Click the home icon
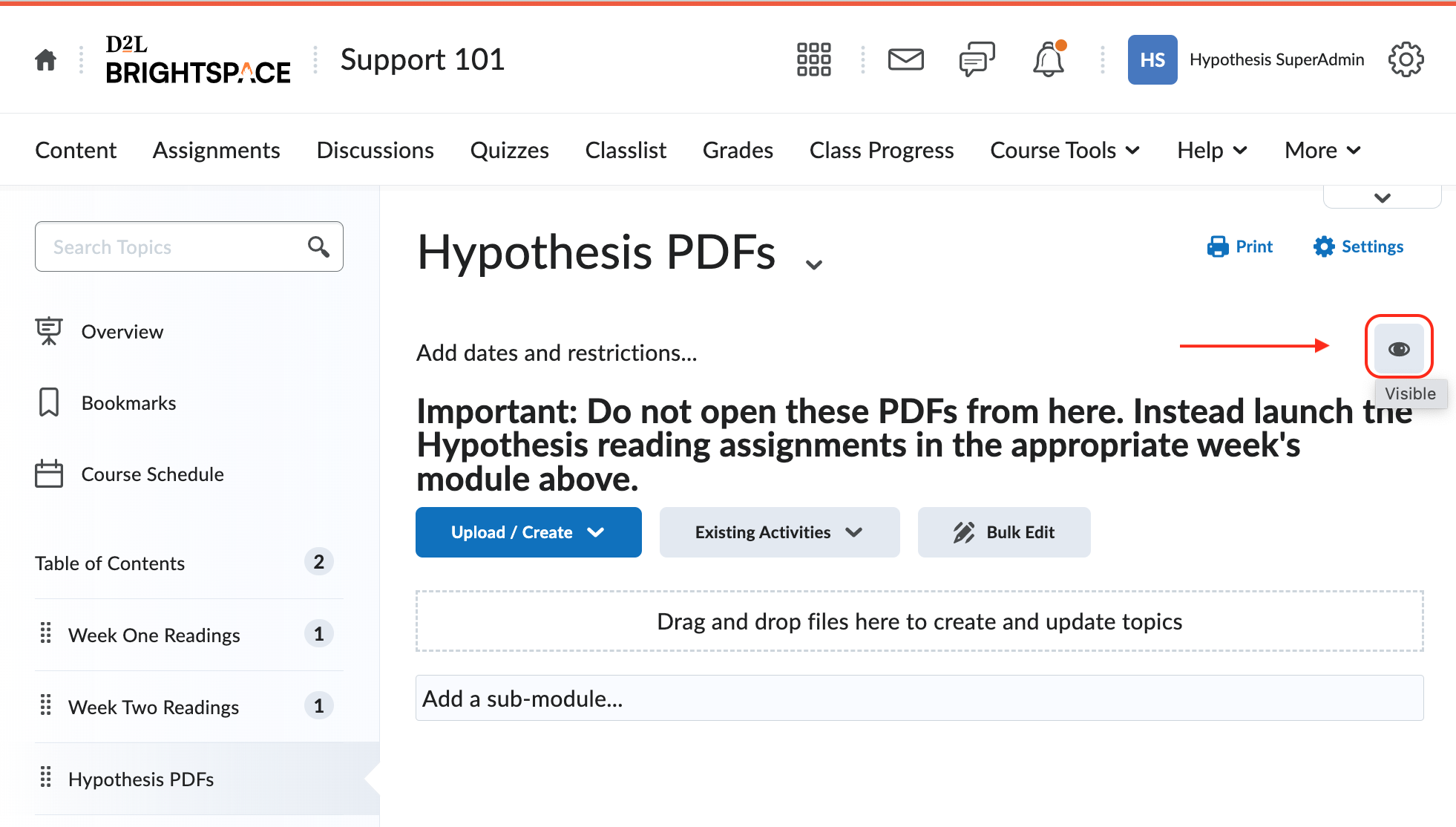The image size is (1456, 827). 44,59
